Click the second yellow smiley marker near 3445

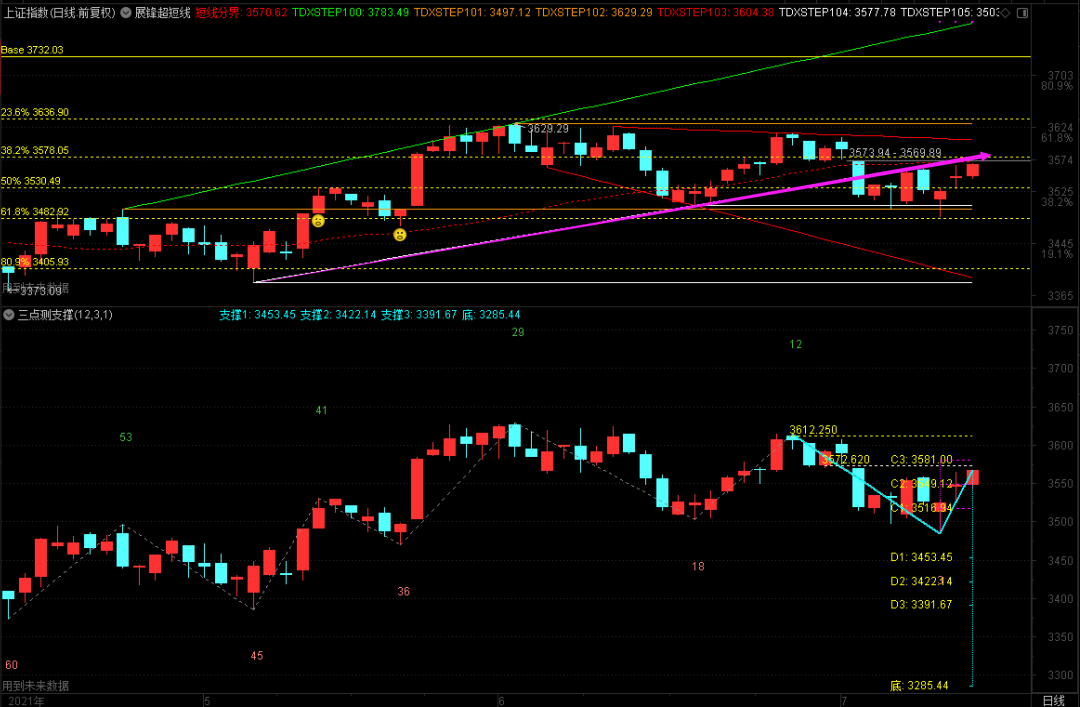tap(400, 234)
